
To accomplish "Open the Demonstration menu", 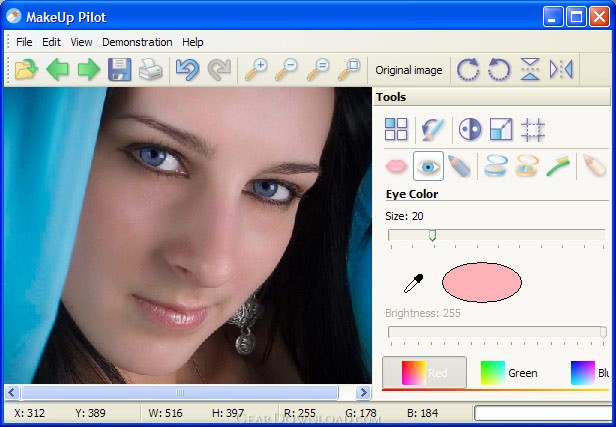I will click(x=137, y=42).
